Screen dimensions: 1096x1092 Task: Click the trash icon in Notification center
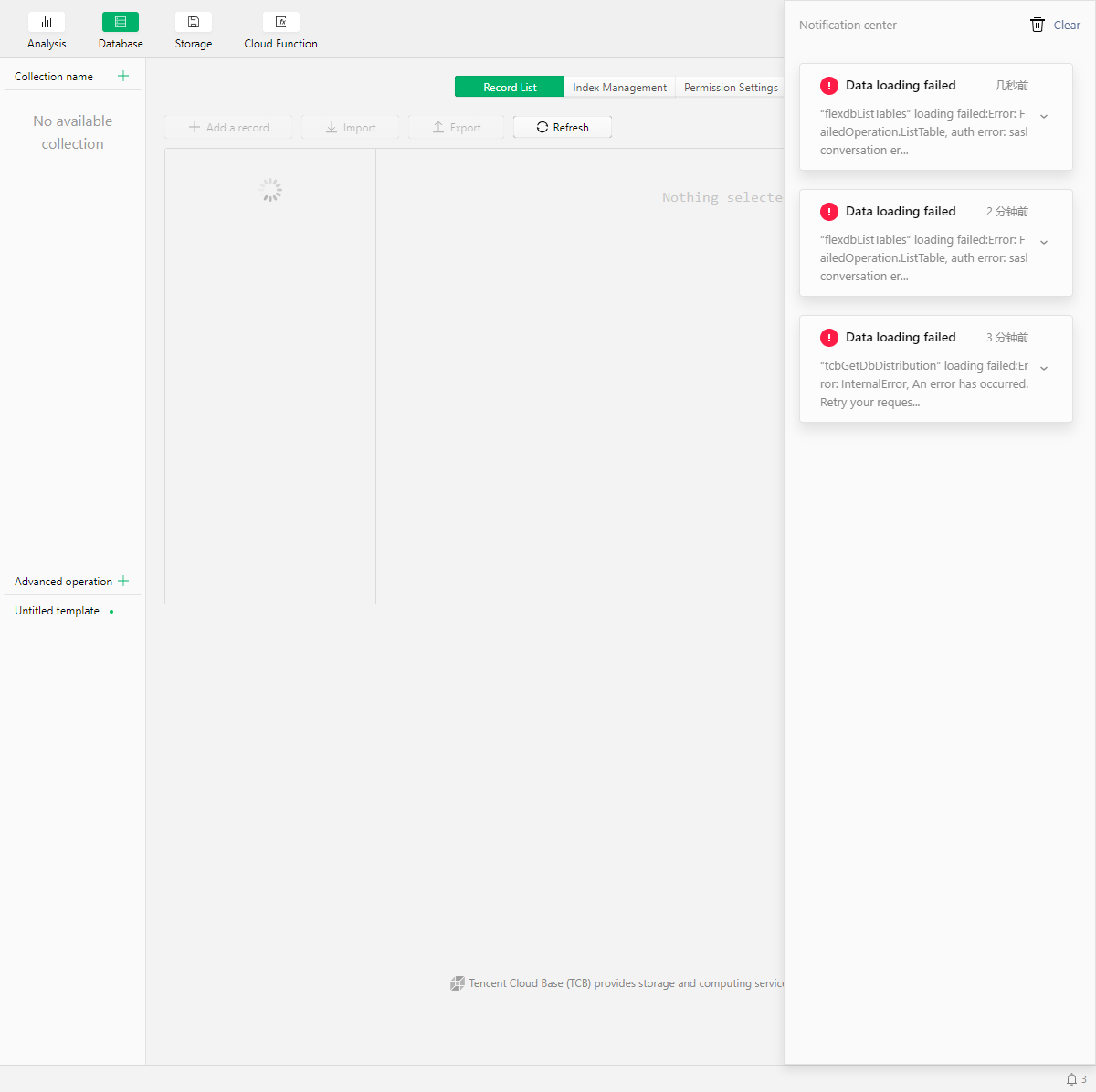coord(1038,25)
